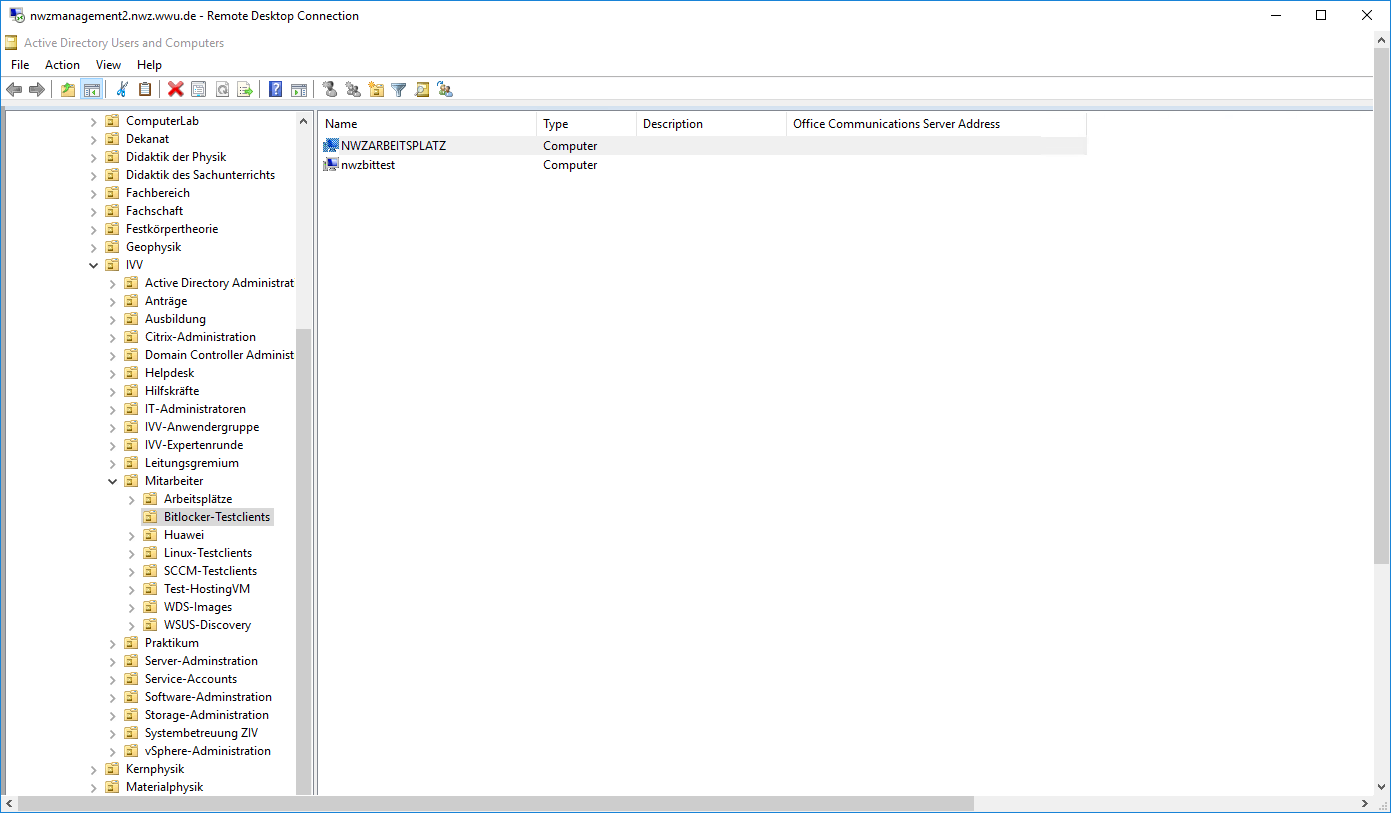Click the Create new user icon

point(330,90)
